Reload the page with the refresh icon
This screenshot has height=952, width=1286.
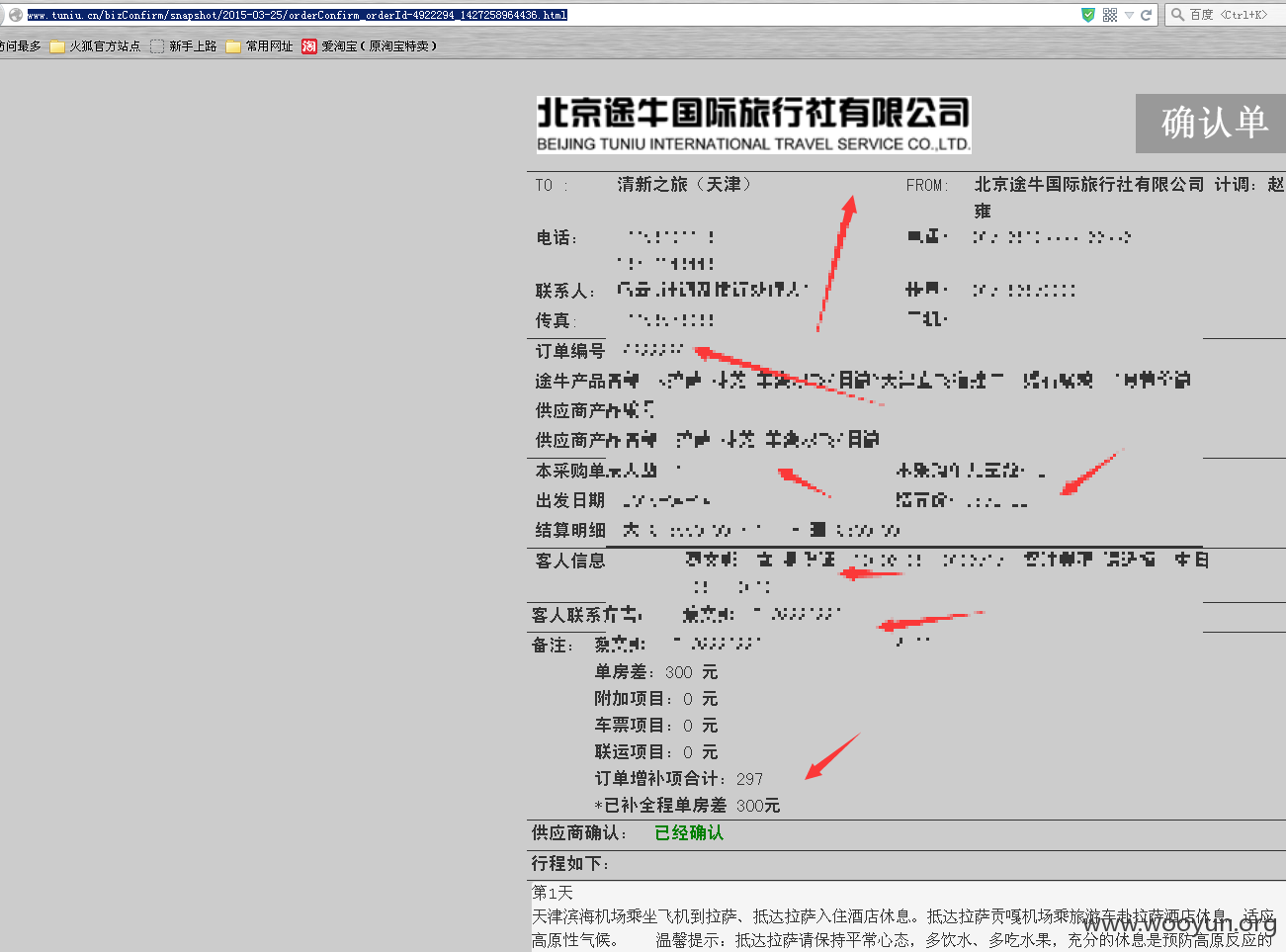(x=1147, y=15)
